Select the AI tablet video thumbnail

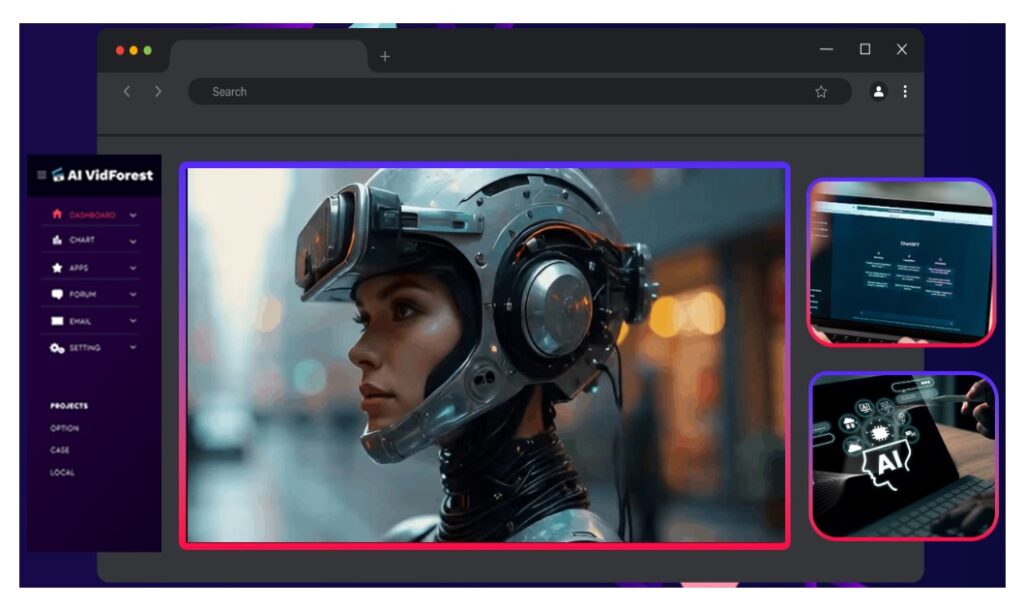(903, 455)
